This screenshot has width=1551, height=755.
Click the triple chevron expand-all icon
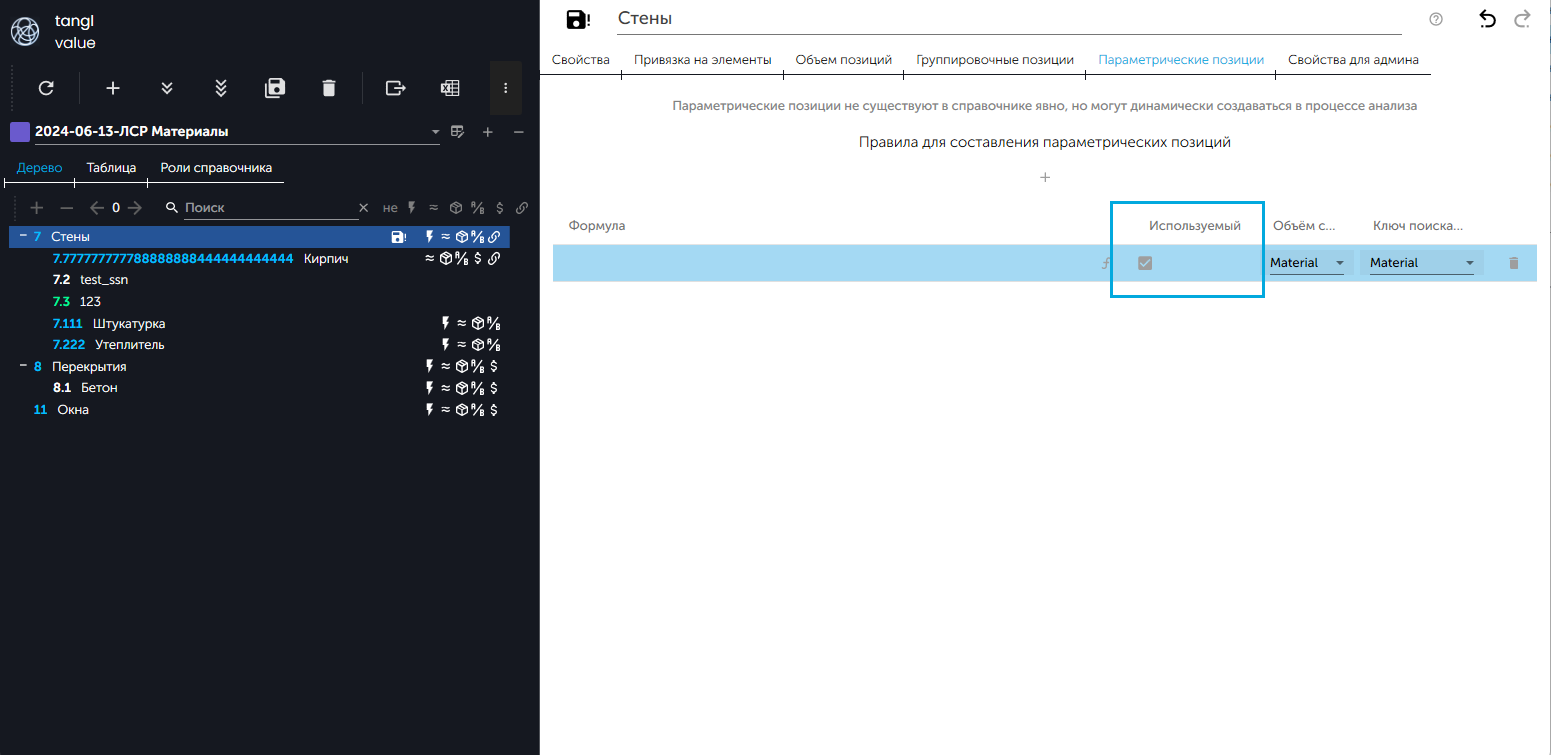pos(221,88)
